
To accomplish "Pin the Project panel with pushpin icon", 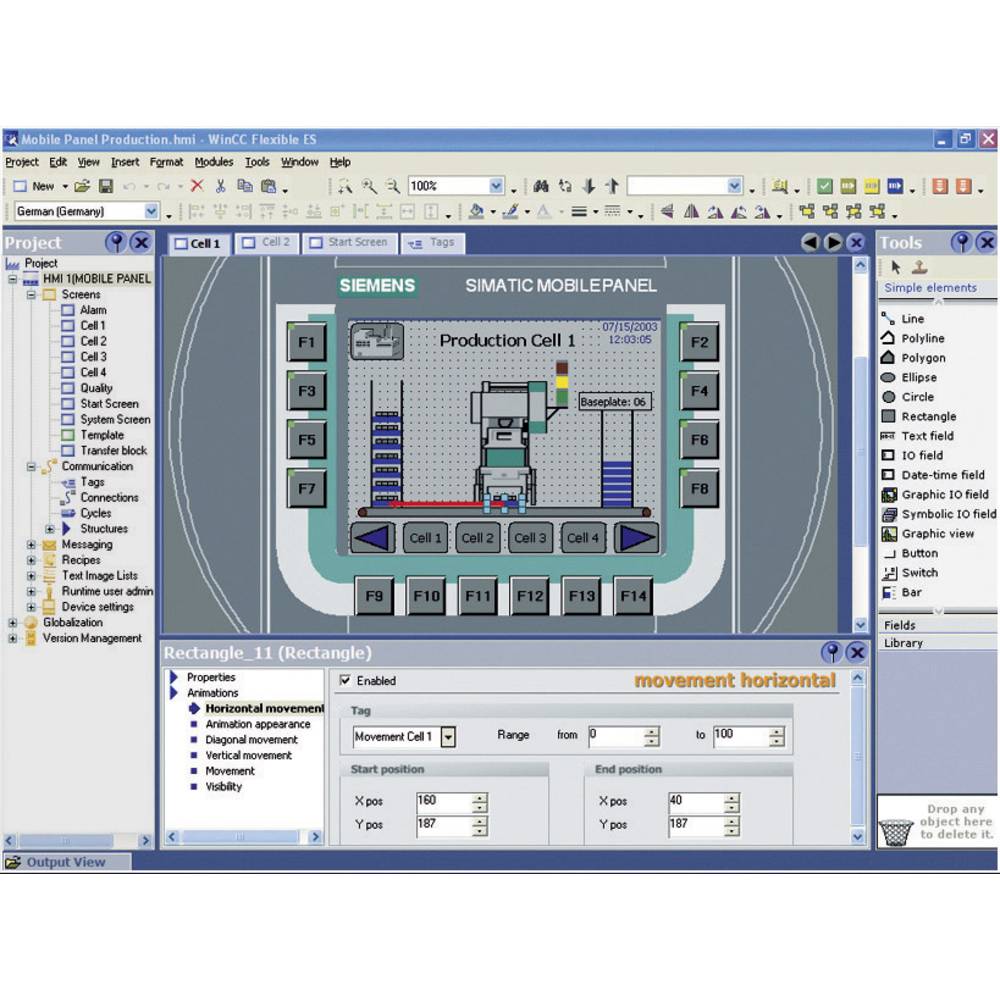I will pos(116,242).
